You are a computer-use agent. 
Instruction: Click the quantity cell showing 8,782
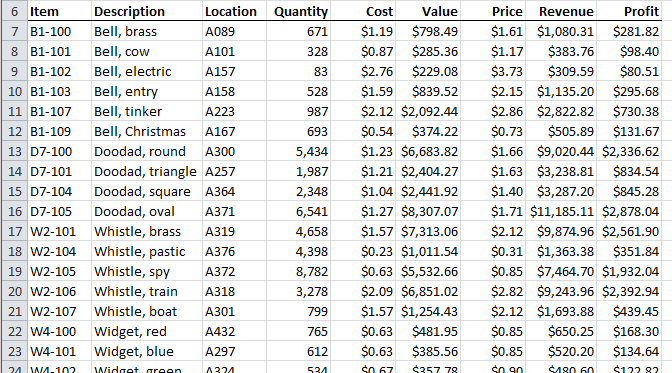299,271
